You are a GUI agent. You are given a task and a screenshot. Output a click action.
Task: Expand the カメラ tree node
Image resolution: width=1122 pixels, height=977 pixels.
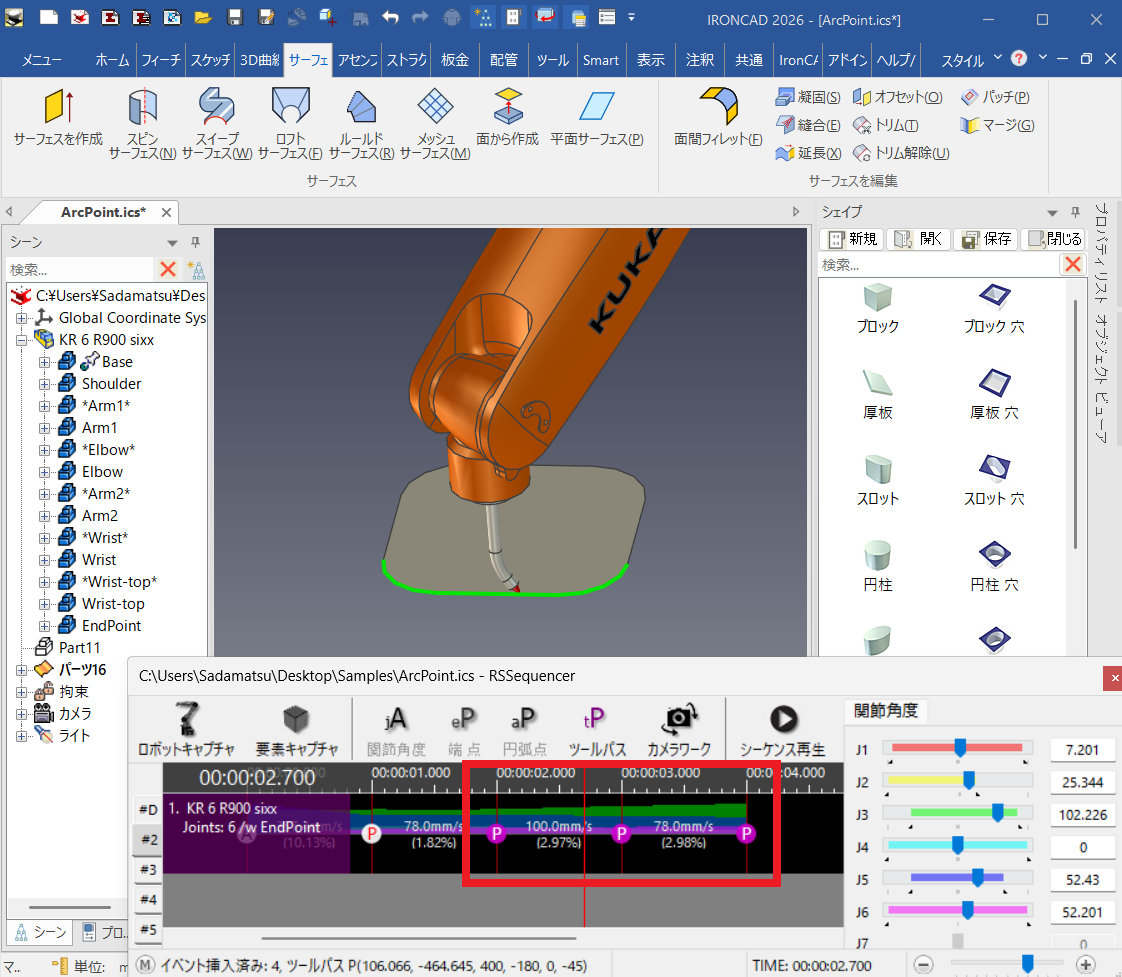pos(21,714)
